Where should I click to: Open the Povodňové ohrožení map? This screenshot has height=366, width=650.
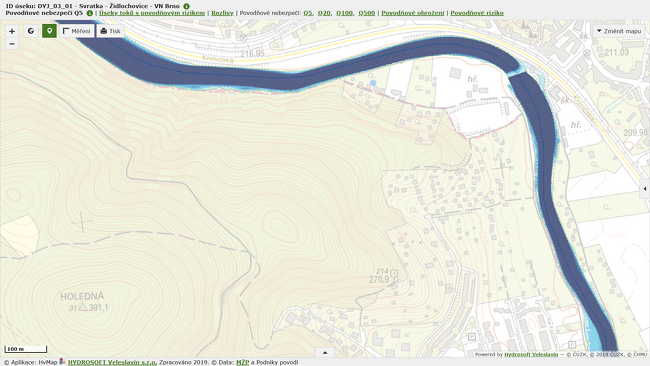[413, 13]
